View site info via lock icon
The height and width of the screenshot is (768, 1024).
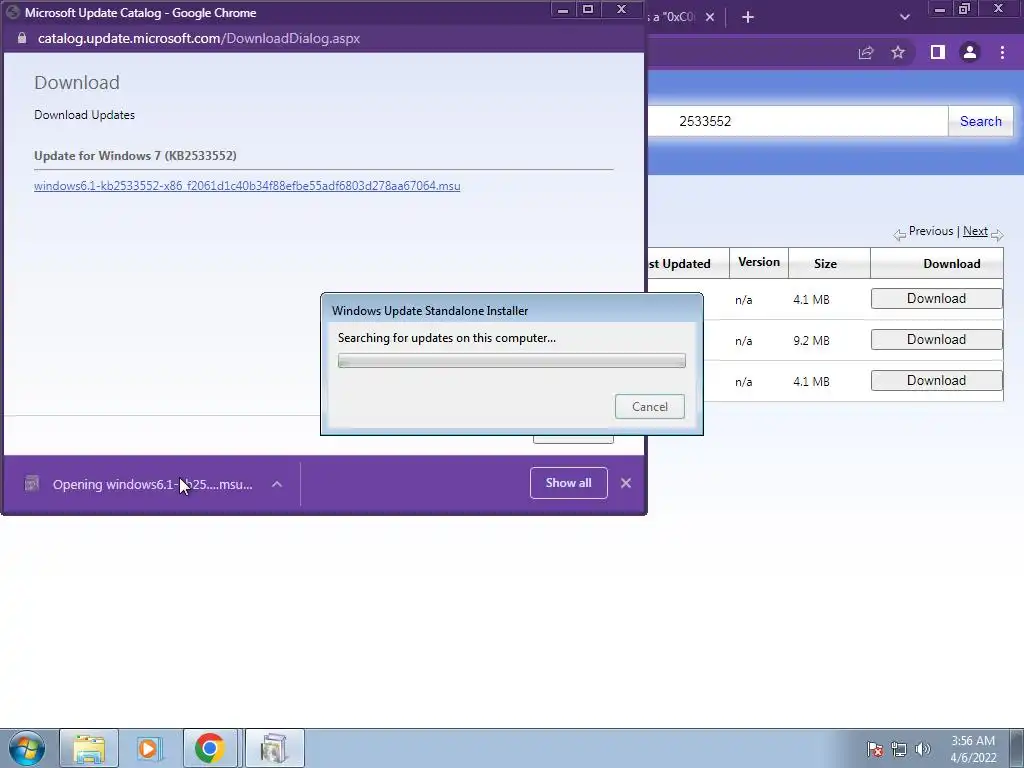tap(22, 38)
